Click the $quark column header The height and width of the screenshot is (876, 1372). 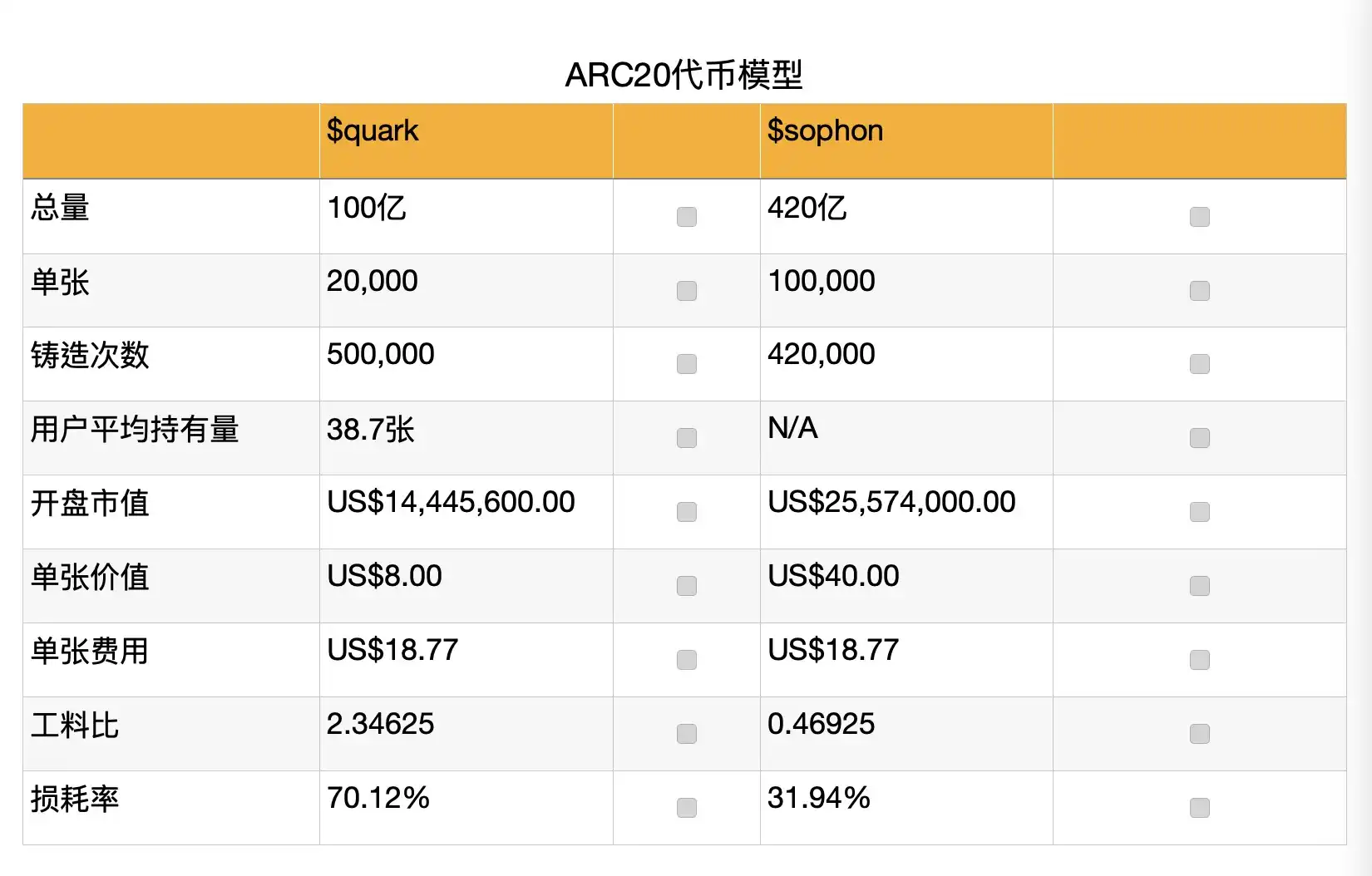373,130
